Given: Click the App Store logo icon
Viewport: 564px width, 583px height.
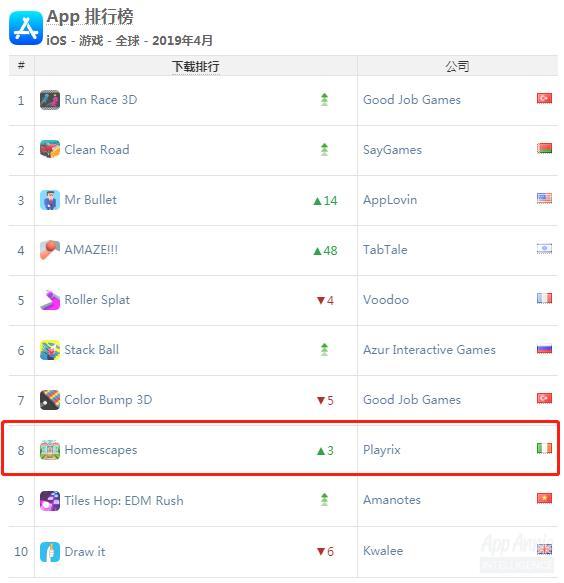Looking at the screenshot, I should (x=26, y=28).
